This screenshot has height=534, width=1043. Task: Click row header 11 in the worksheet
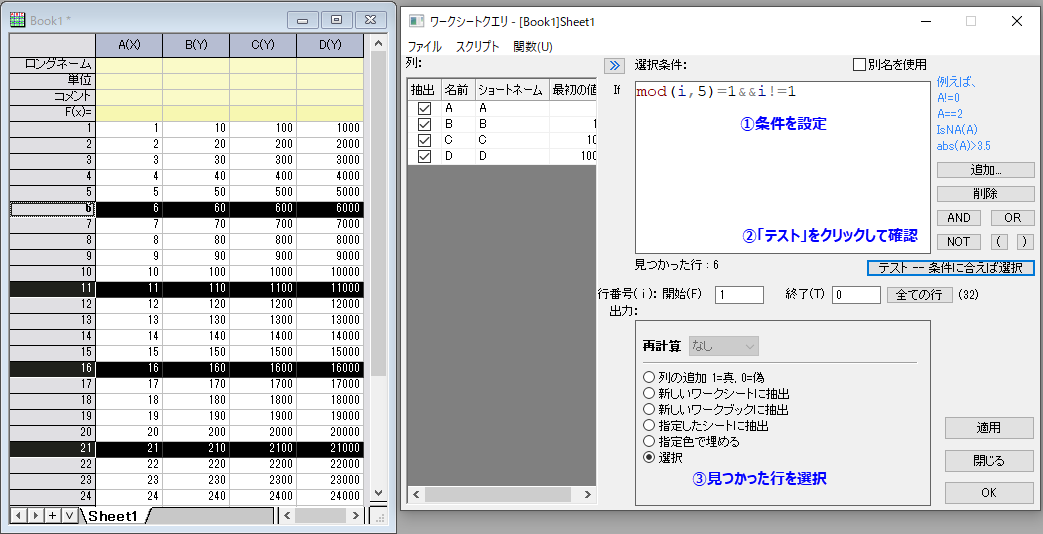[53, 288]
